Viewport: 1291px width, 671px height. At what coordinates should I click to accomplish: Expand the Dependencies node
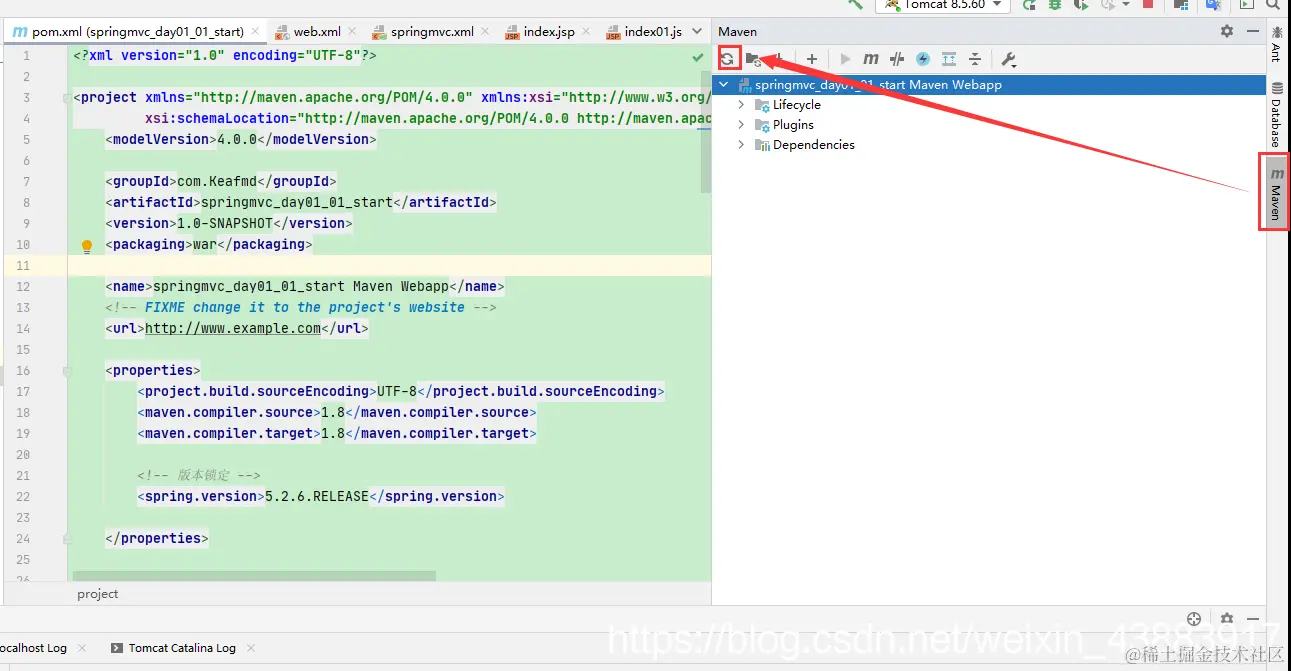(741, 145)
